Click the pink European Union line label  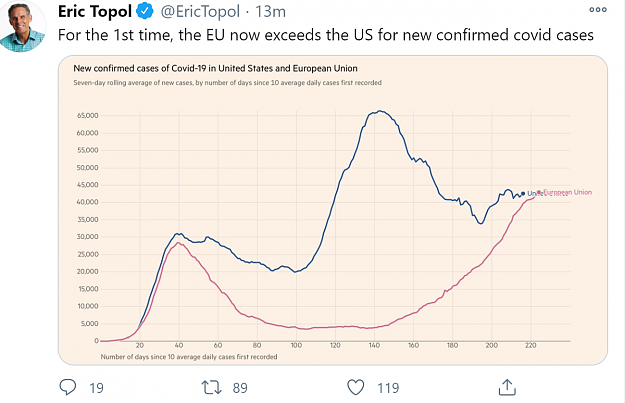567,192
